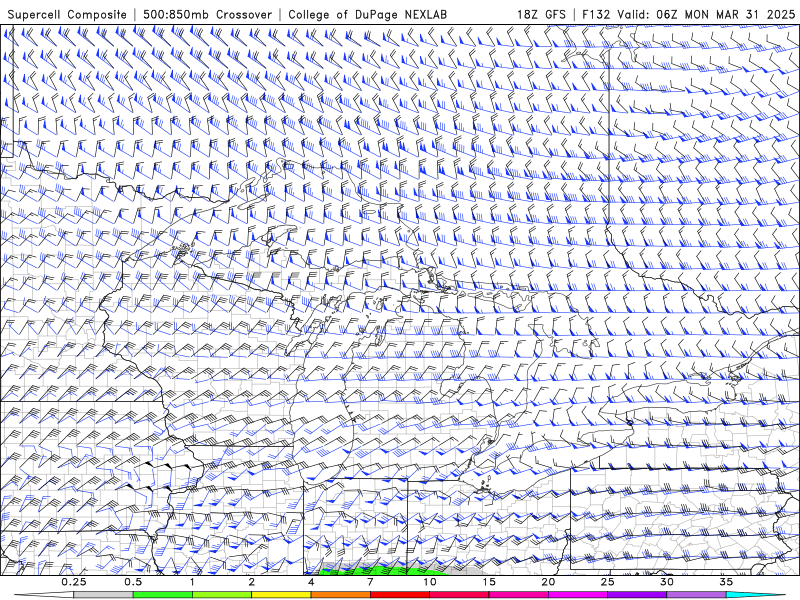This screenshot has width=800, height=600.
Task: Select the 18Z GFS model label
Action: 541,14
